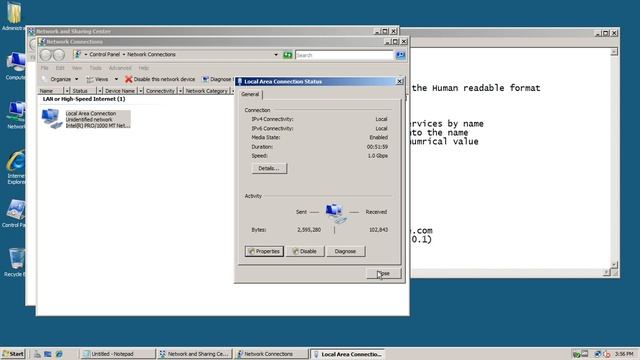The width and height of the screenshot is (640, 360).
Task: Select the Local Area Connection adapter icon
Action: [52, 119]
